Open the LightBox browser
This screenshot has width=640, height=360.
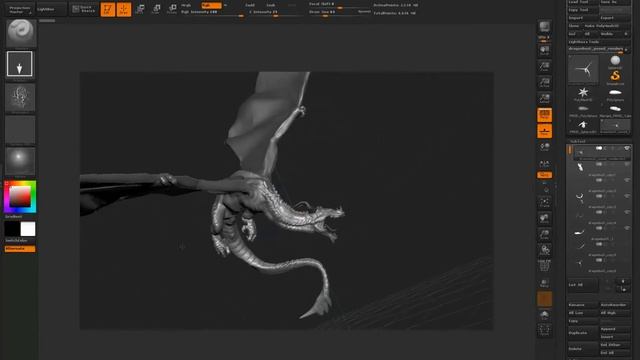point(51,9)
